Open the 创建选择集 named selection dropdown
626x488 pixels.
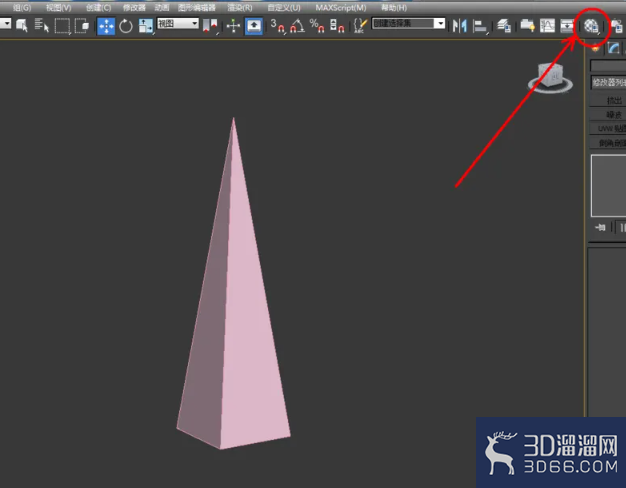click(x=408, y=24)
